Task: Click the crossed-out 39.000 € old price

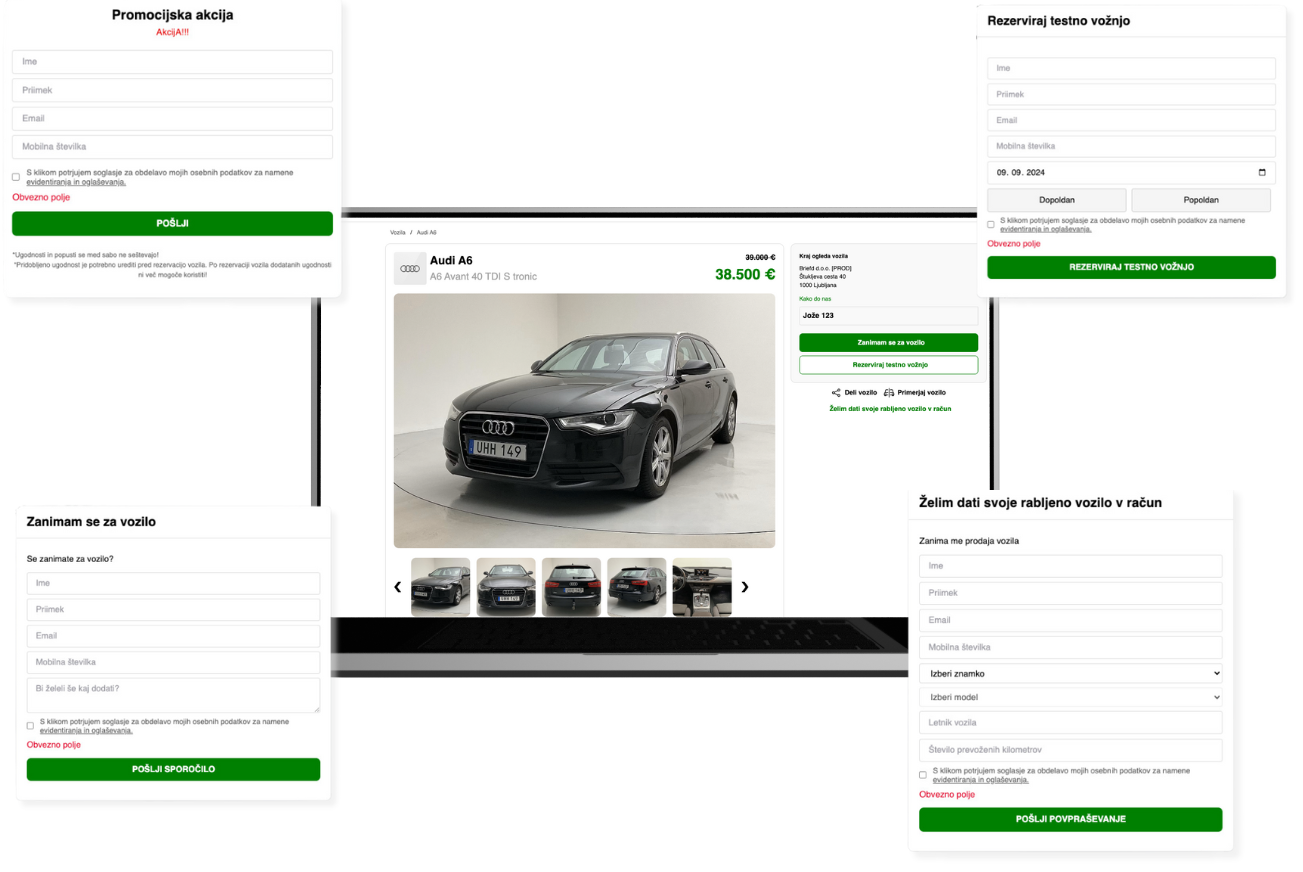Action: coord(760,257)
